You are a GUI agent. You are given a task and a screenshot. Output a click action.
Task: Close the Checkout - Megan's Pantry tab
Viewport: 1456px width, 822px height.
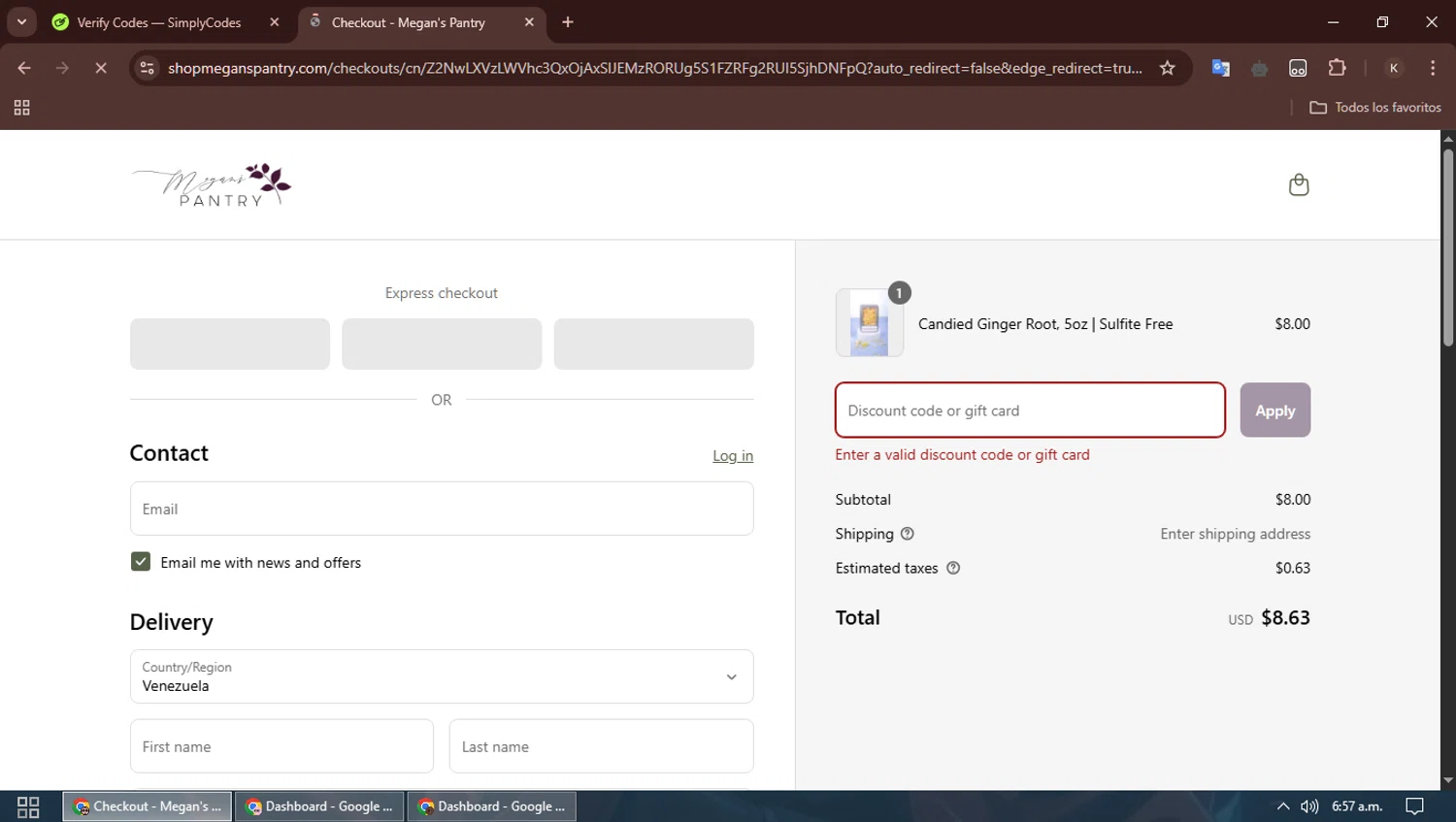[529, 22]
